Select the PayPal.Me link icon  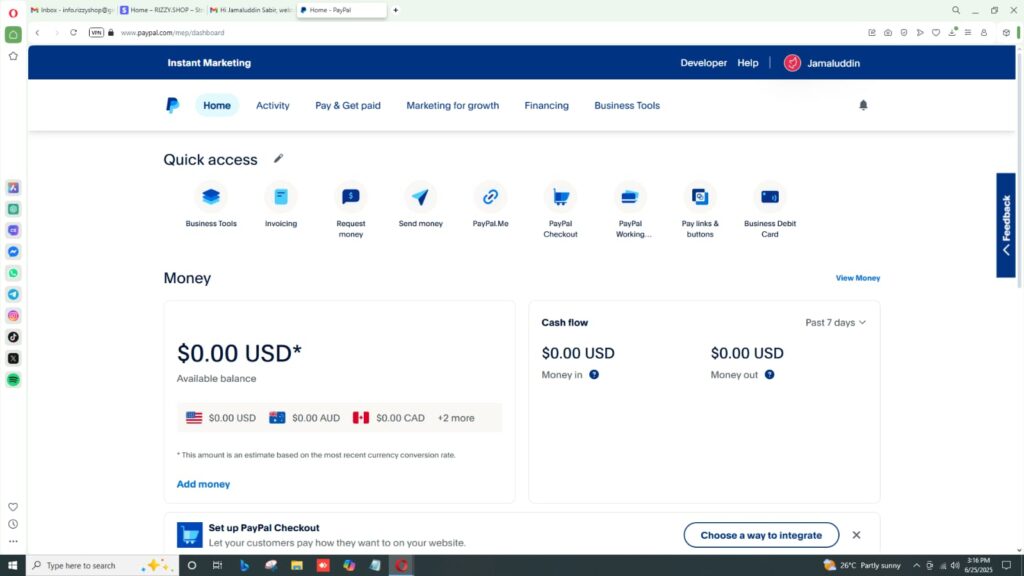point(490,197)
